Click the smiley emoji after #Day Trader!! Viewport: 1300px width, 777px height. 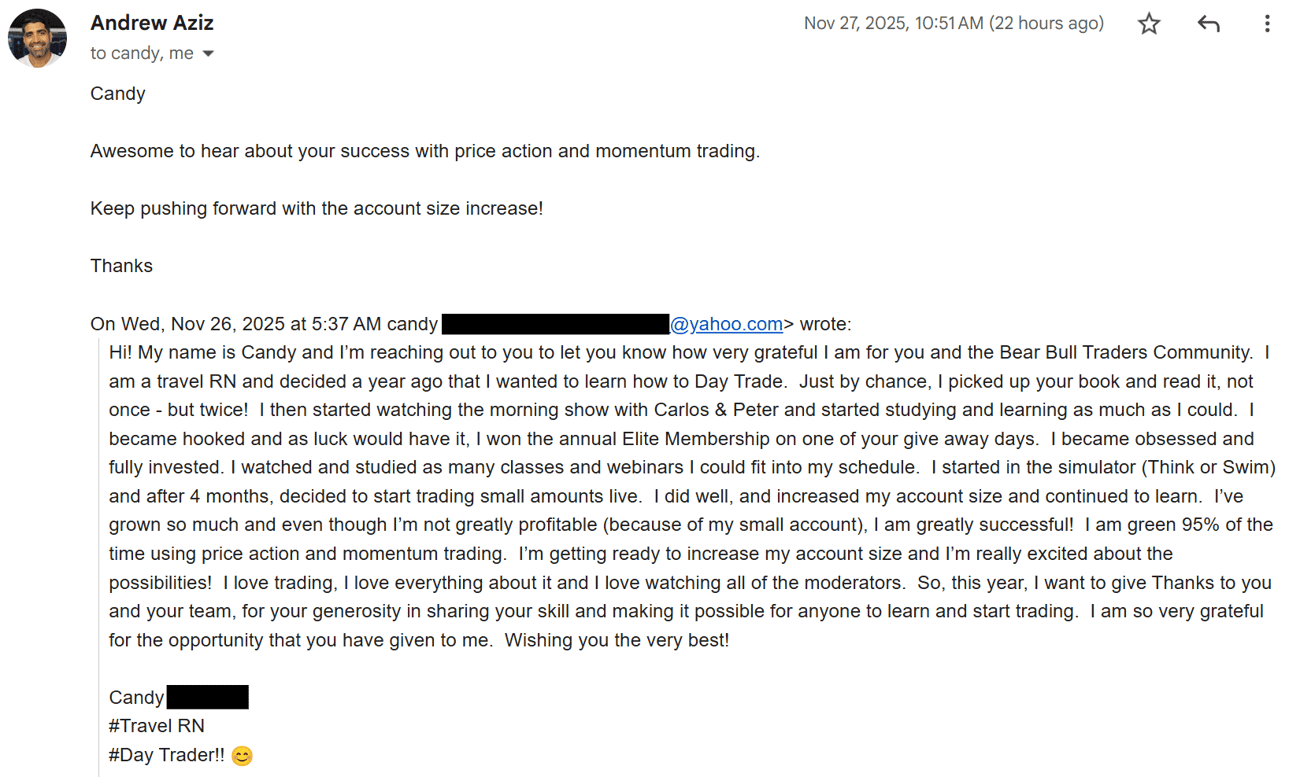coord(242,756)
